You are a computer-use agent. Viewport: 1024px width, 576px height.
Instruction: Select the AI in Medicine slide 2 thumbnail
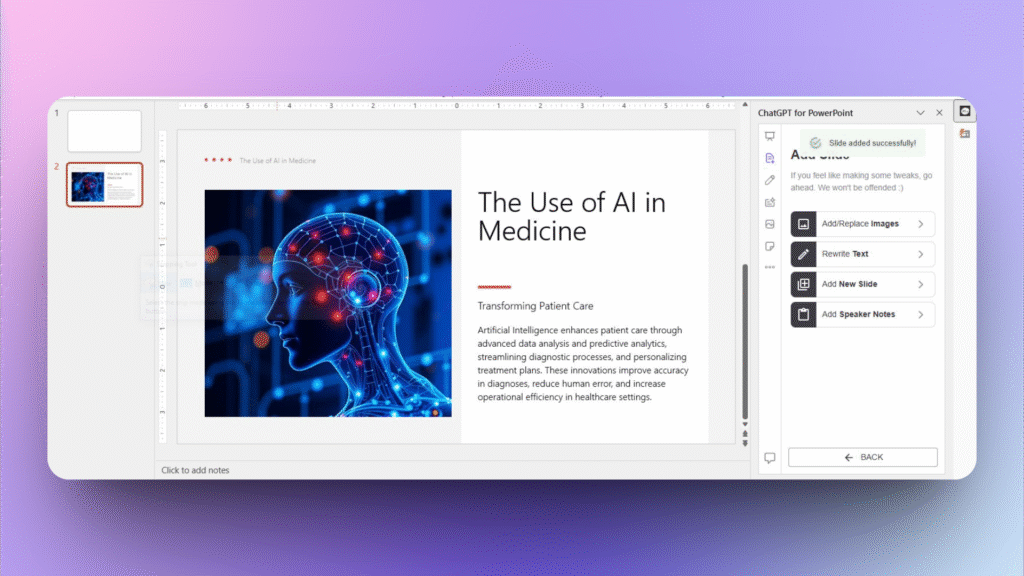[104, 184]
